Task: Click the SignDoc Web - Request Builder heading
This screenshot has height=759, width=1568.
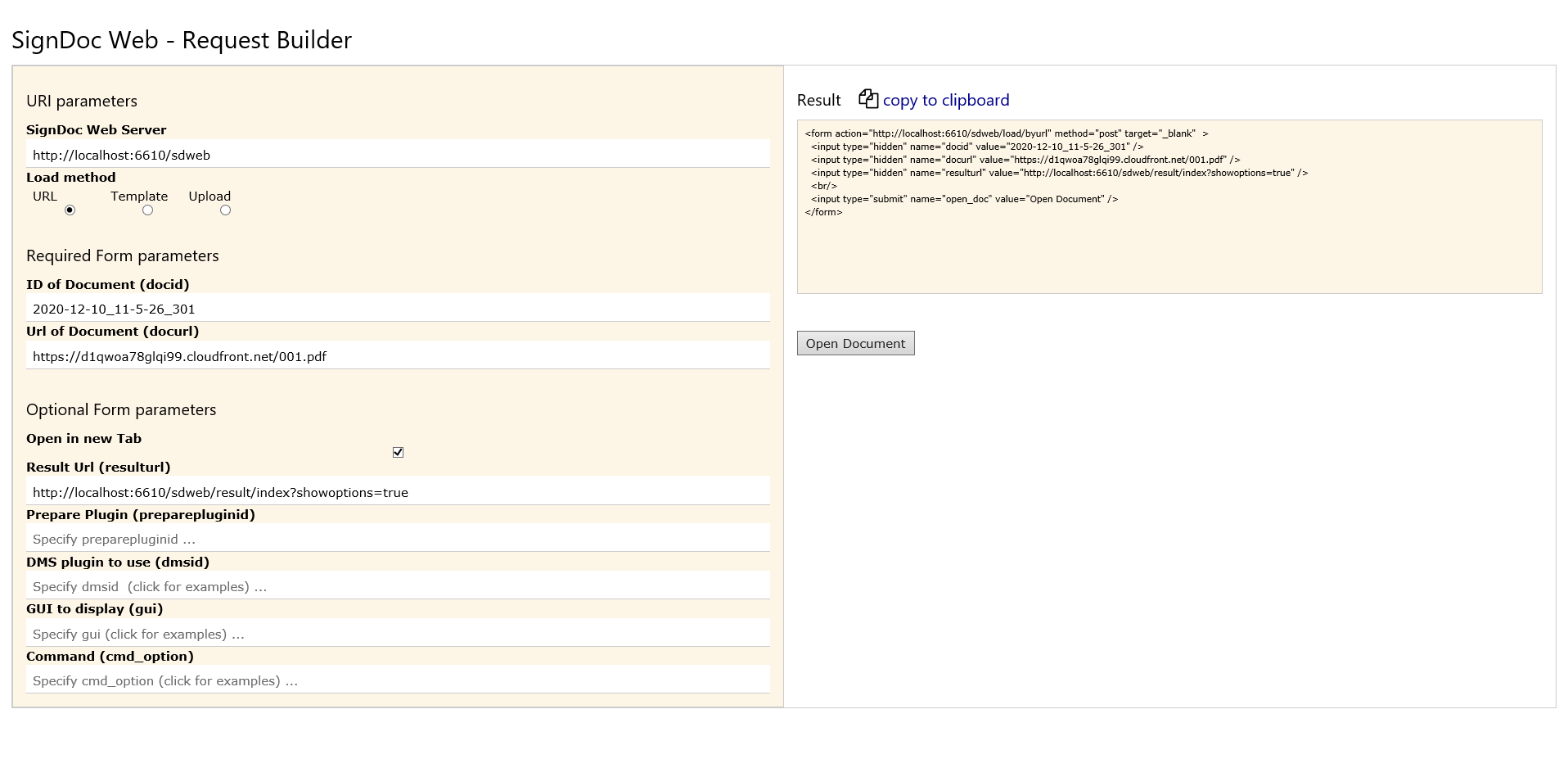Action: pos(182,40)
